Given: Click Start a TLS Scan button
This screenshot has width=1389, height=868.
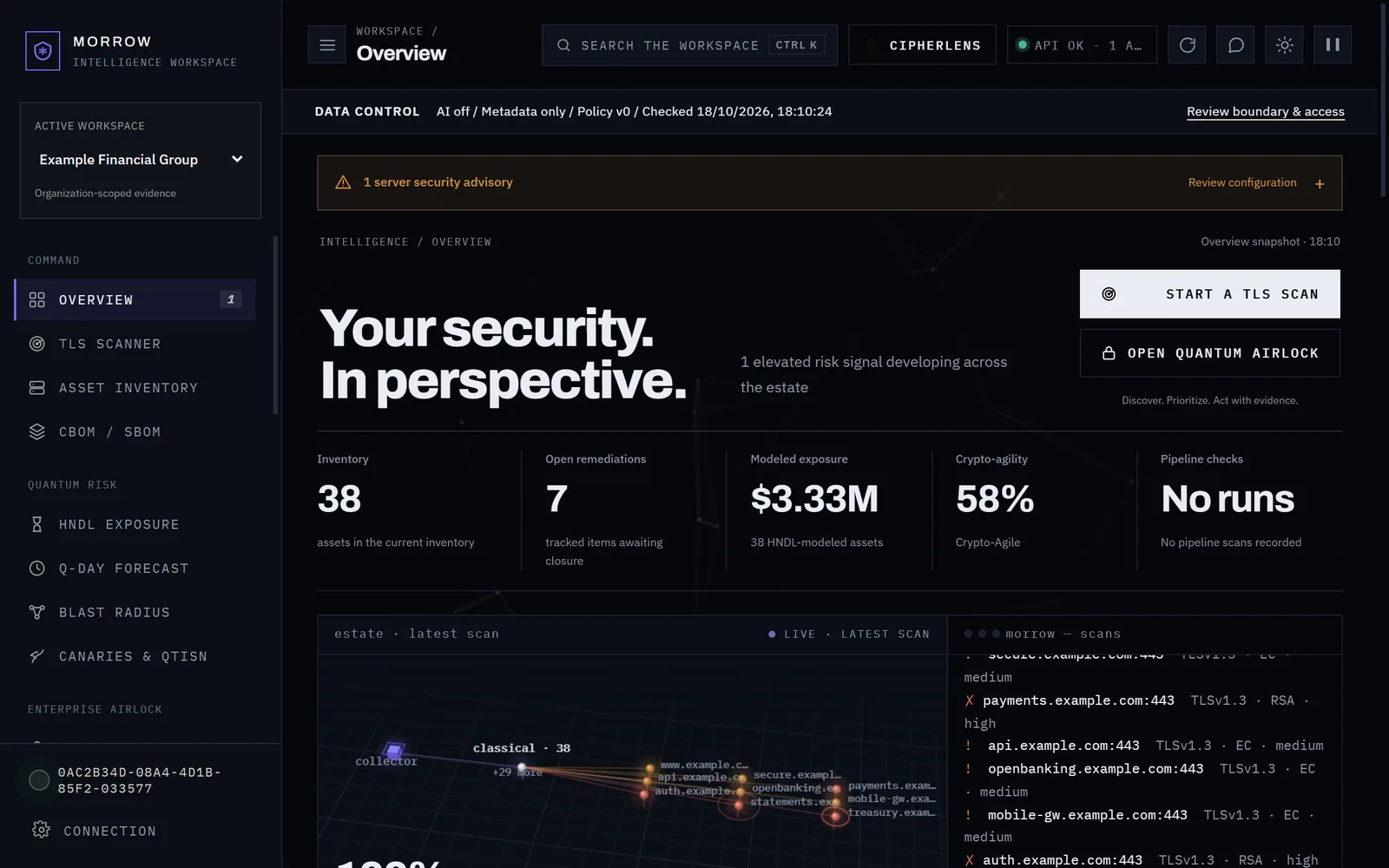Looking at the screenshot, I should pyautogui.click(x=1209, y=294).
